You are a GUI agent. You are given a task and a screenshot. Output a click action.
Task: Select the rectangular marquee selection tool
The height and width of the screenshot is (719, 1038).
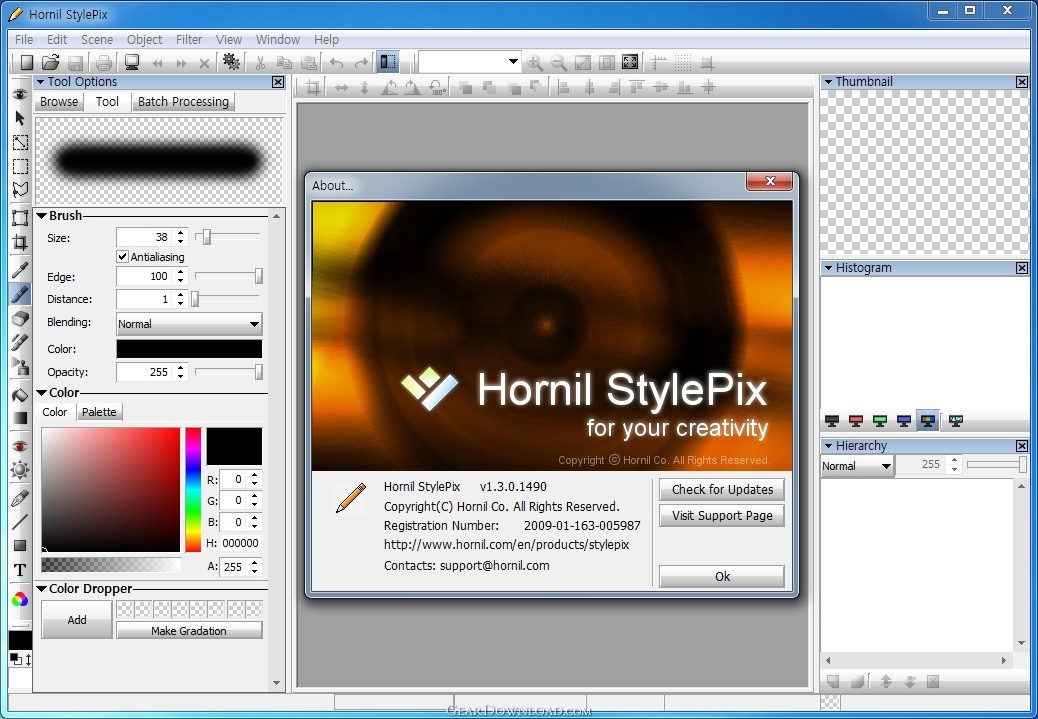point(20,166)
